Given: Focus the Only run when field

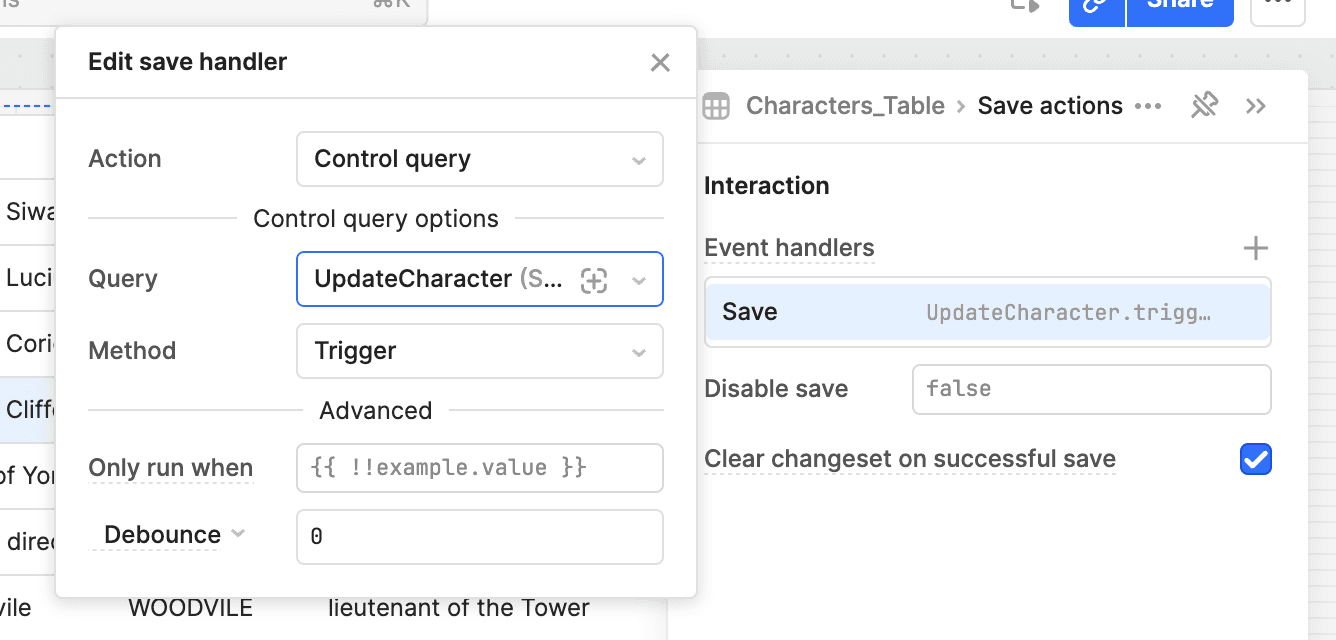Looking at the screenshot, I should pos(479,468).
